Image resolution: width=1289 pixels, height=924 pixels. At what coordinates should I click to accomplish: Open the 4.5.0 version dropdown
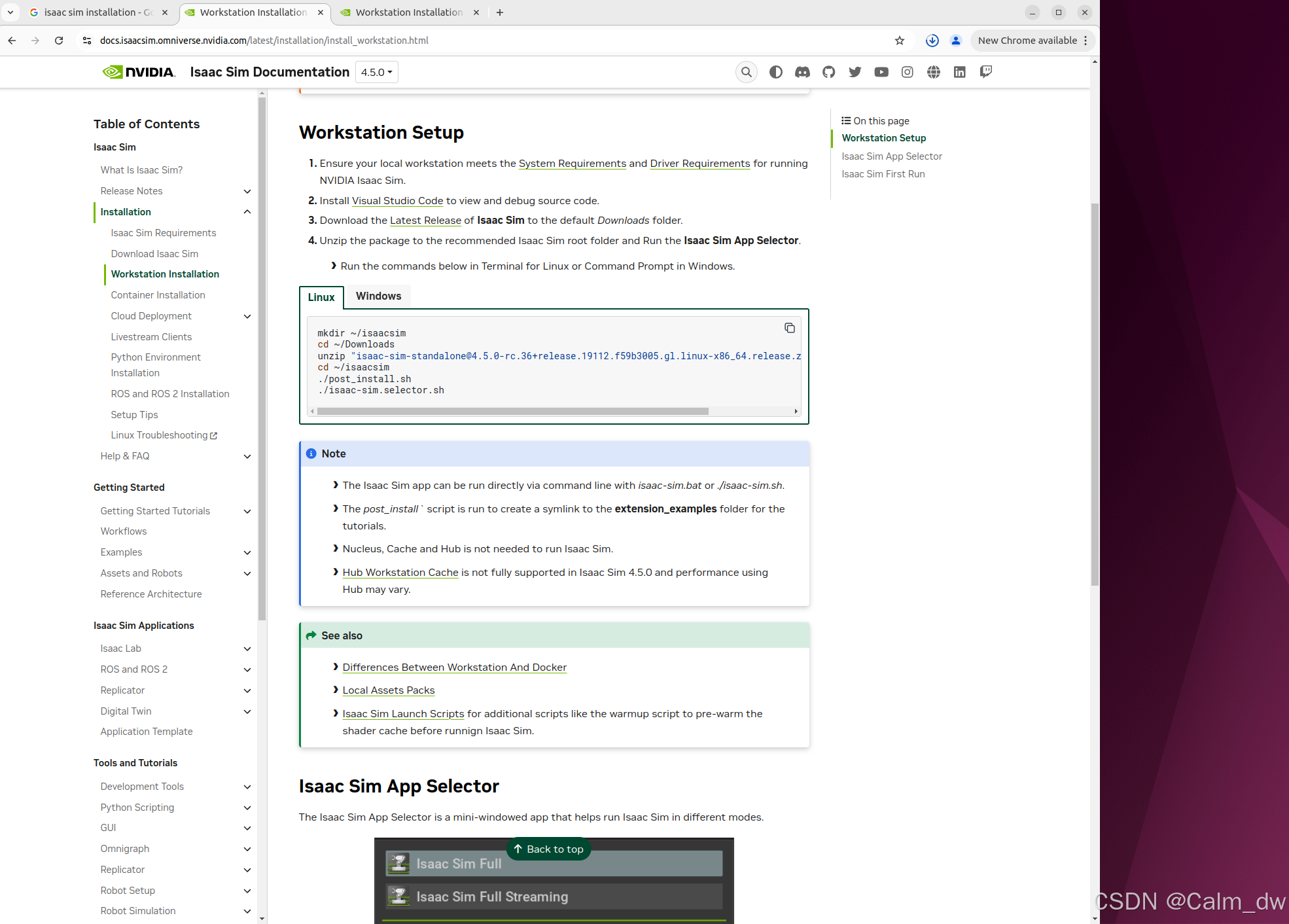coord(376,72)
